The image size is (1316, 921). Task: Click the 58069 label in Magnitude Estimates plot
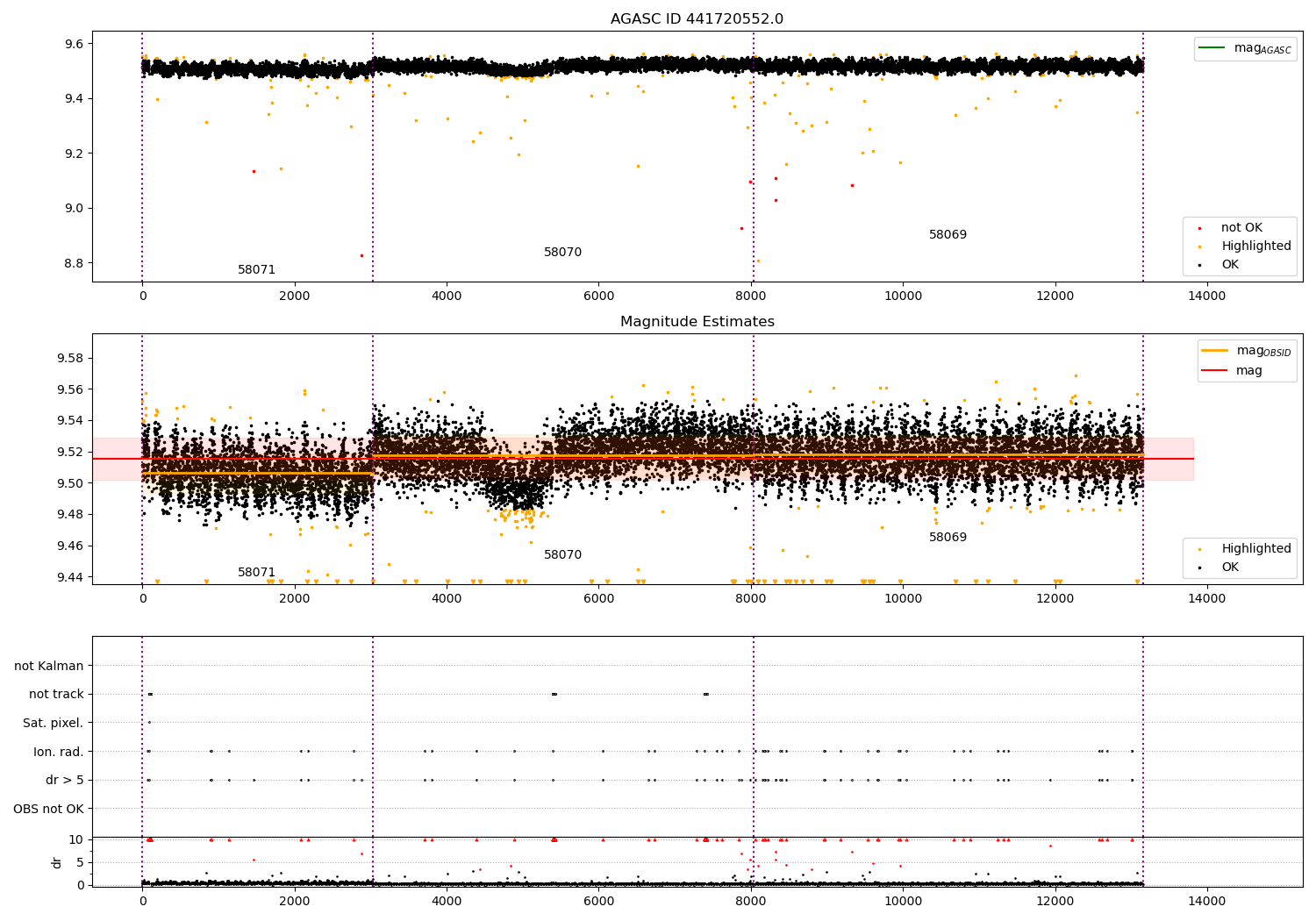(x=948, y=538)
